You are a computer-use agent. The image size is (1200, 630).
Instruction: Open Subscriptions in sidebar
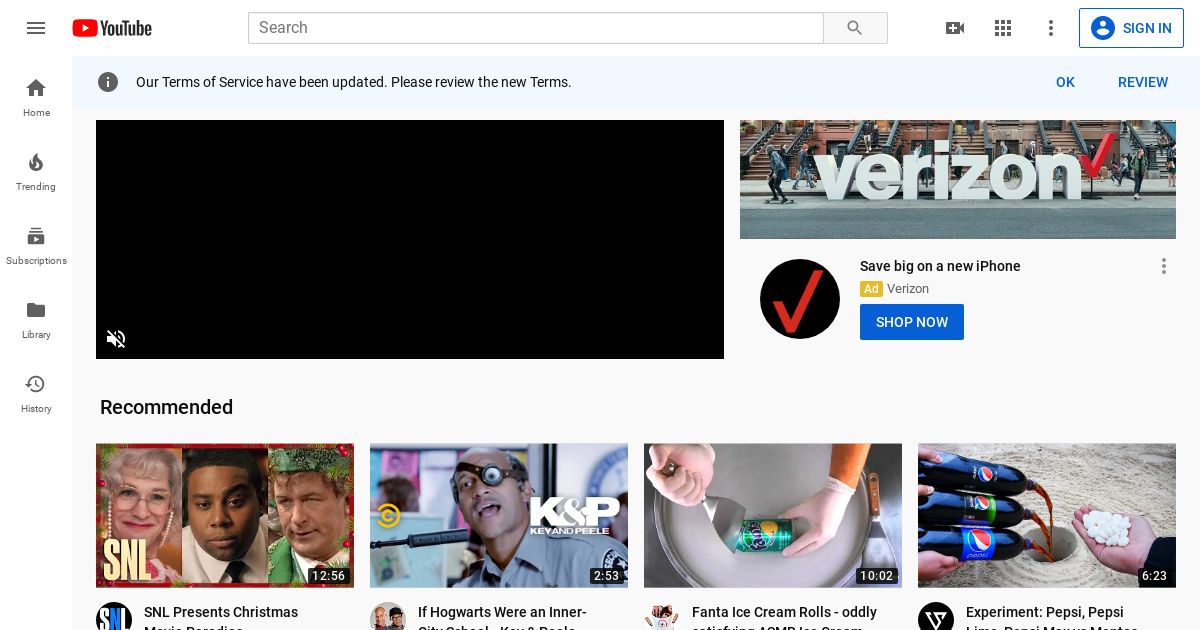coord(36,245)
